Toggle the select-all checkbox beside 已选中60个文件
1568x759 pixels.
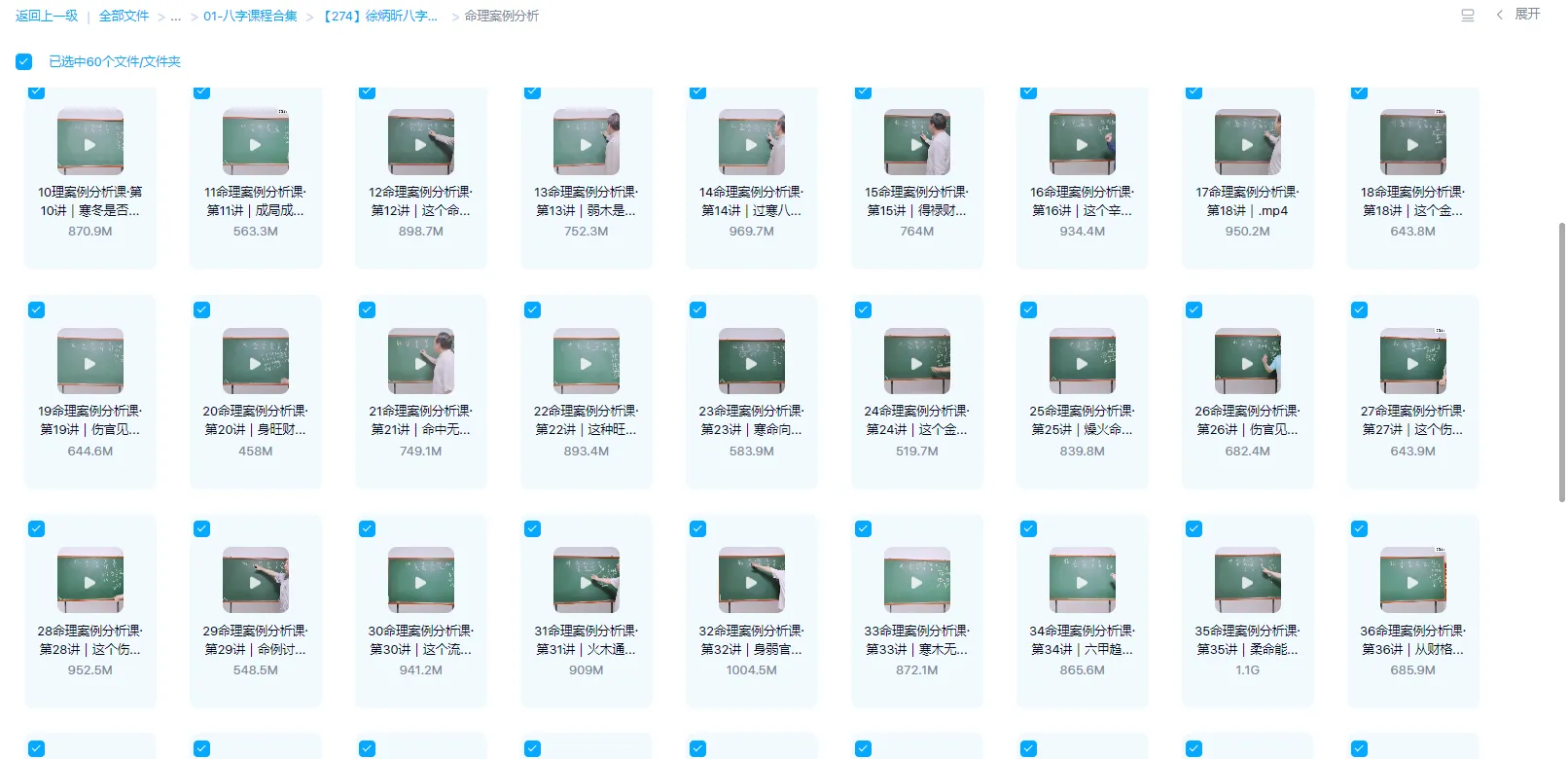click(x=24, y=61)
